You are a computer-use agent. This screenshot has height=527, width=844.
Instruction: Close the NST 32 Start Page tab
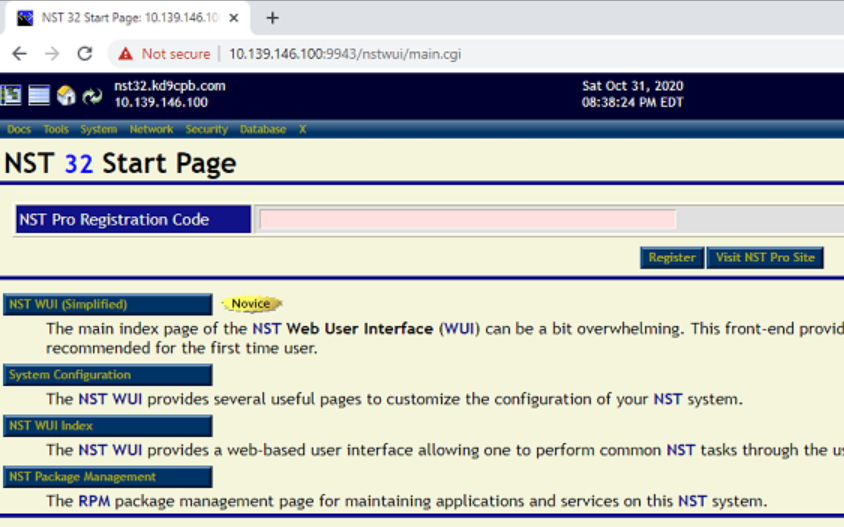click(234, 18)
